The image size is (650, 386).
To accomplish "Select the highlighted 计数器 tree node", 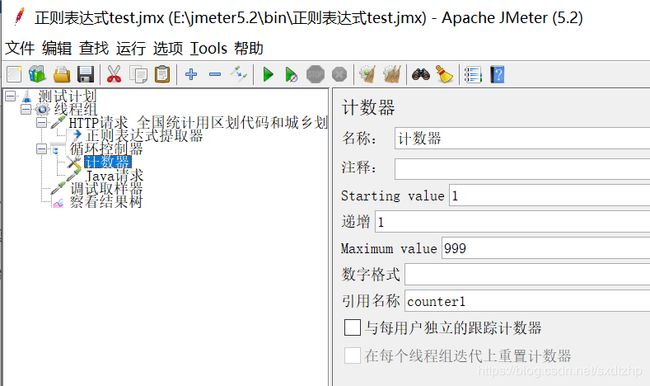I will pos(108,162).
